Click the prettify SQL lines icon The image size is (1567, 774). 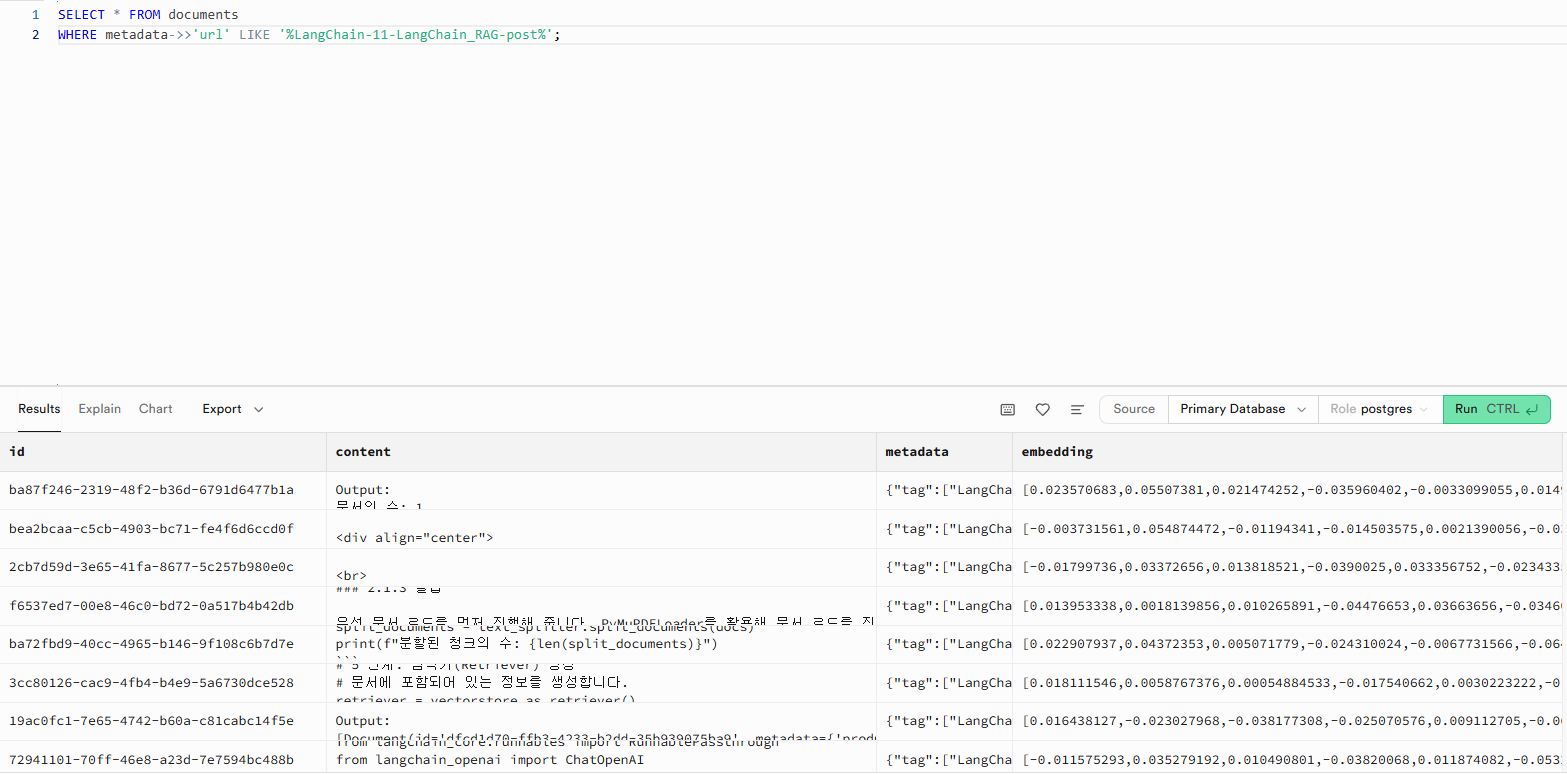point(1077,409)
